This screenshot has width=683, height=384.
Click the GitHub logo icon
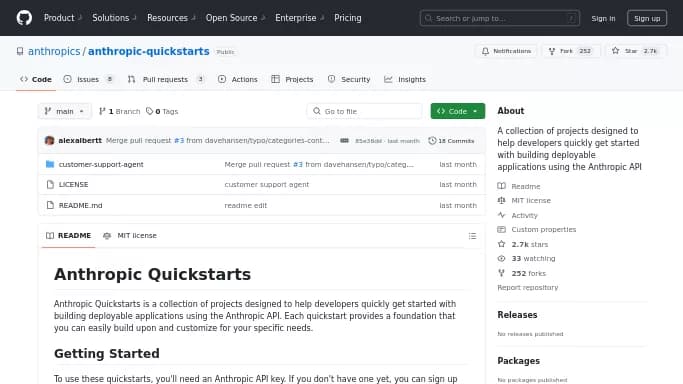pos(24,18)
